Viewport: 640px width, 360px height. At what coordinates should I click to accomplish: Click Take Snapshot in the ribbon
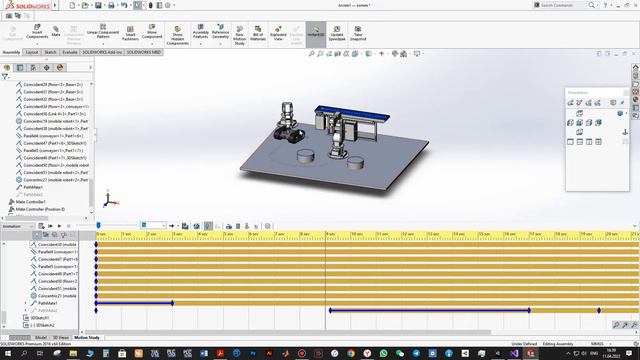[358, 33]
